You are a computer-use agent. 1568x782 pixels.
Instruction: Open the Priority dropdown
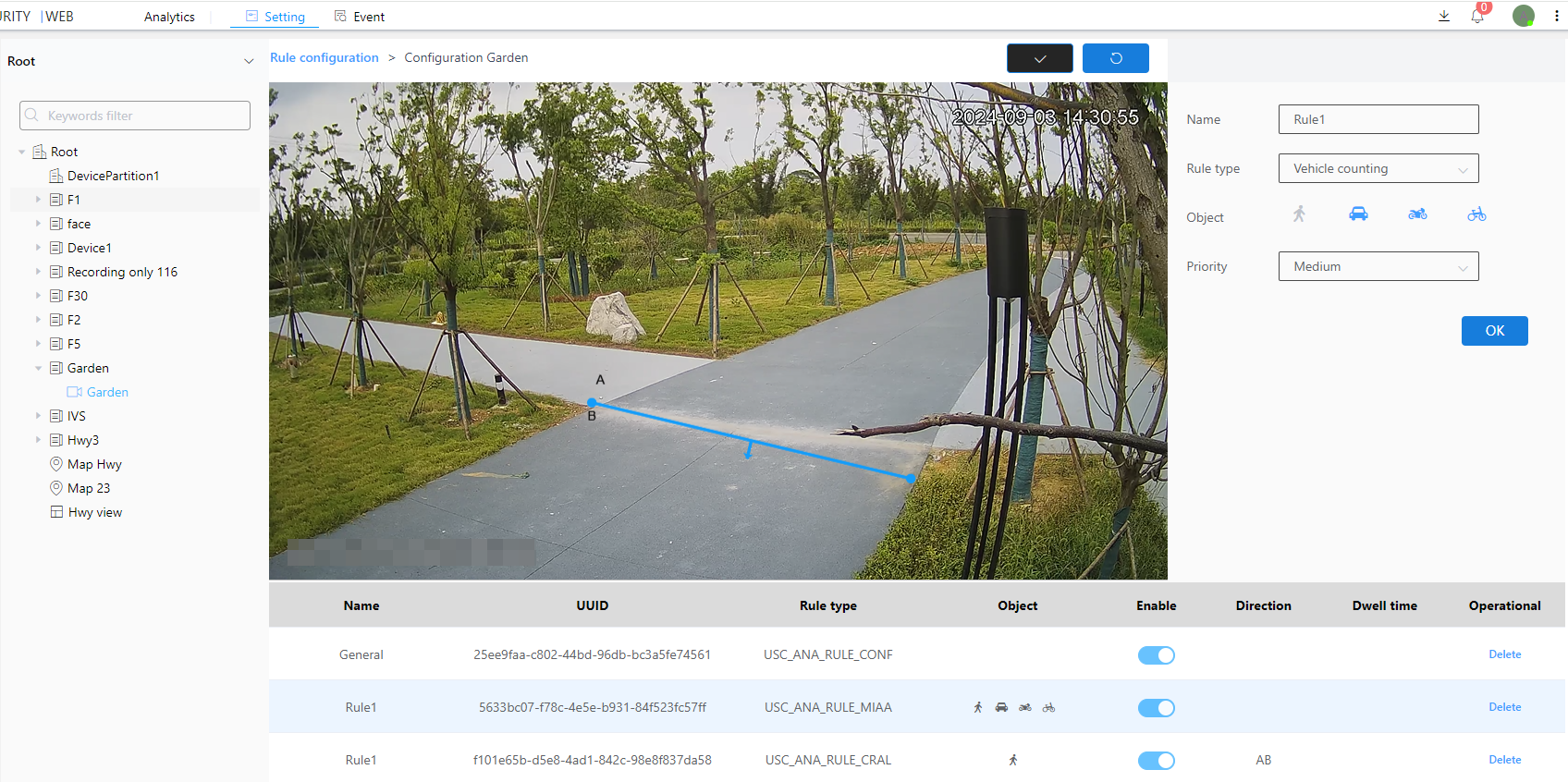[x=1378, y=266]
